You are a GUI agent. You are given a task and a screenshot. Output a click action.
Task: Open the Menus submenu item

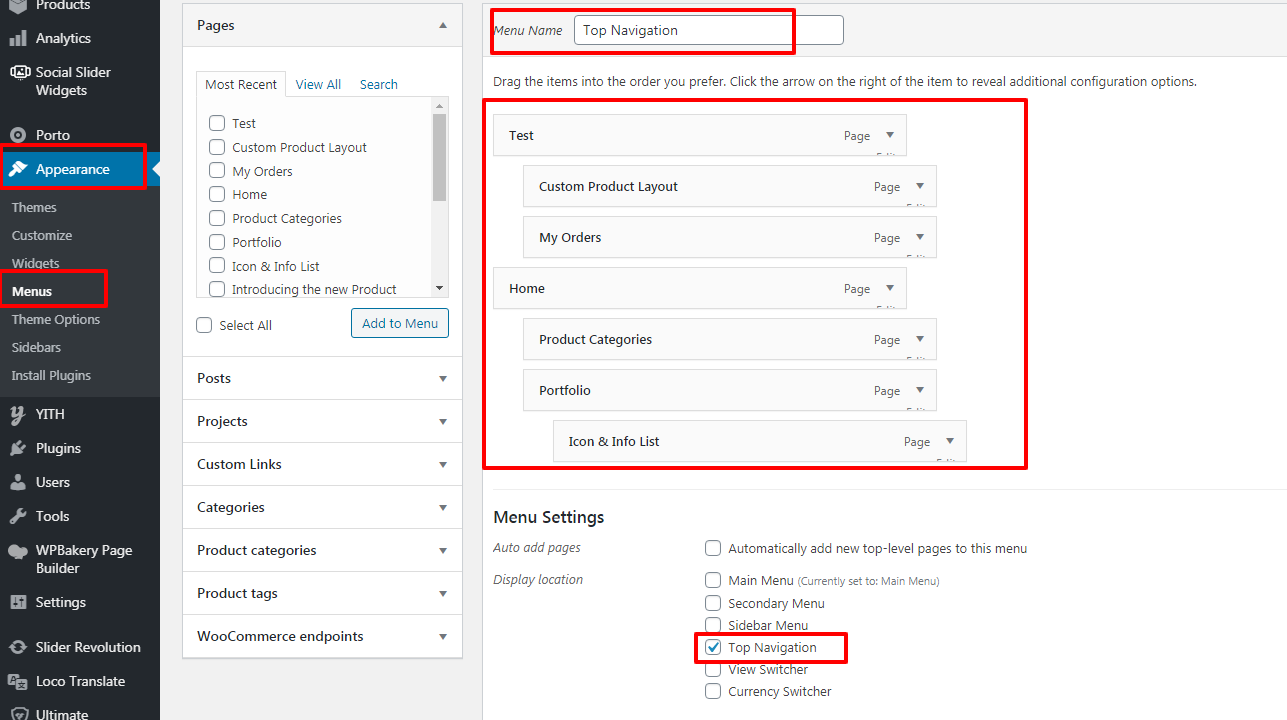point(32,291)
